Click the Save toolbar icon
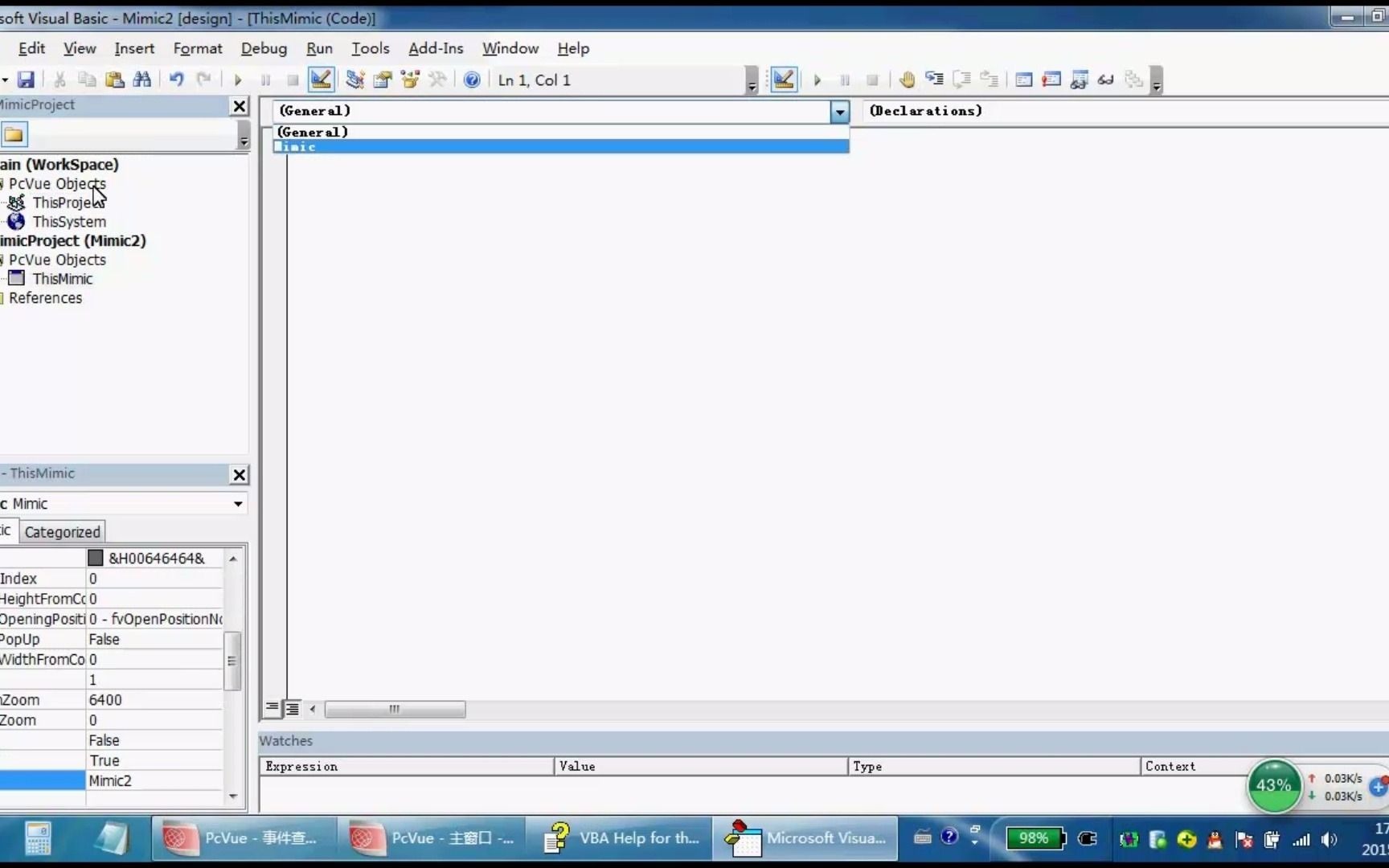The height and width of the screenshot is (868, 1389). click(x=26, y=79)
